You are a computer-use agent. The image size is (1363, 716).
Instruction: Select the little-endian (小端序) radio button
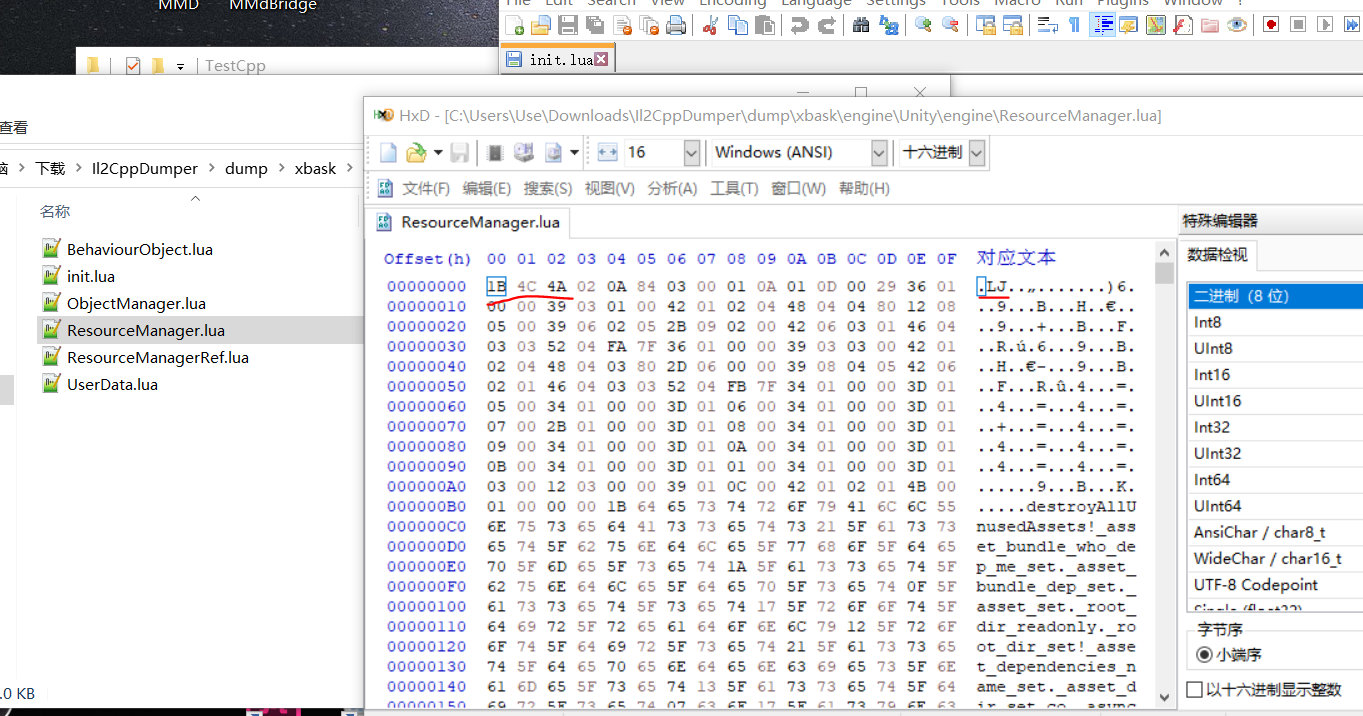1204,655
